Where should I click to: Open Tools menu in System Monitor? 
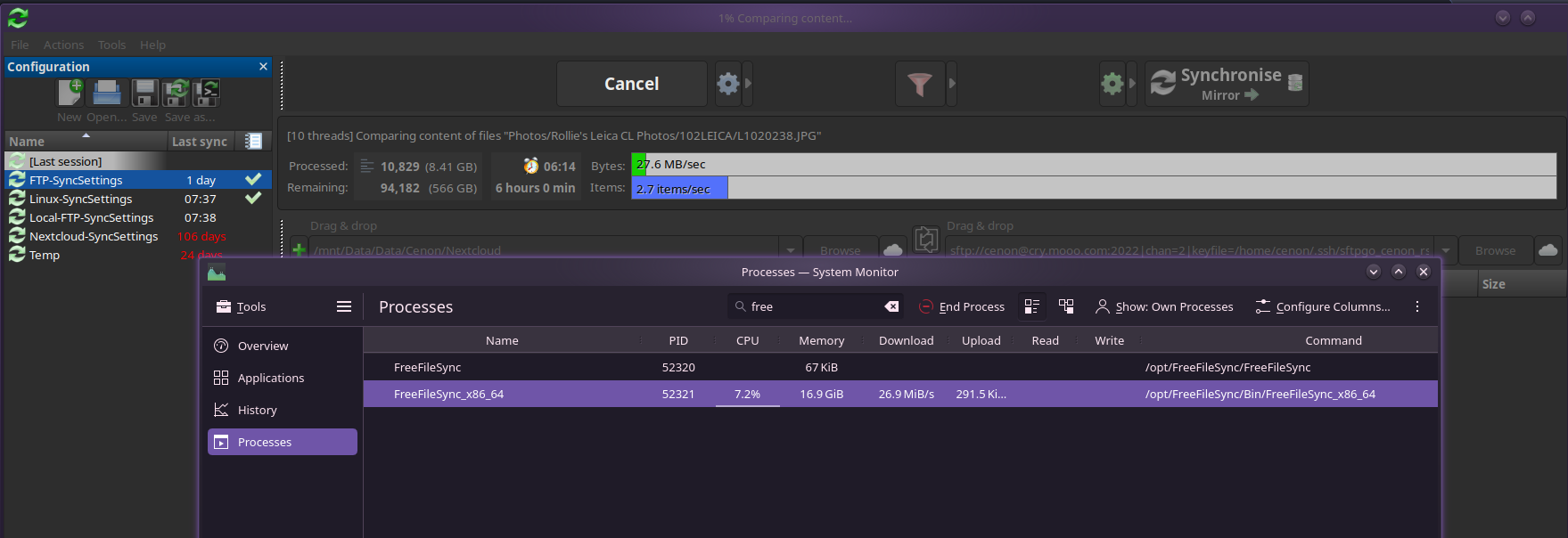pyautogui.click(x=242, y=306)
